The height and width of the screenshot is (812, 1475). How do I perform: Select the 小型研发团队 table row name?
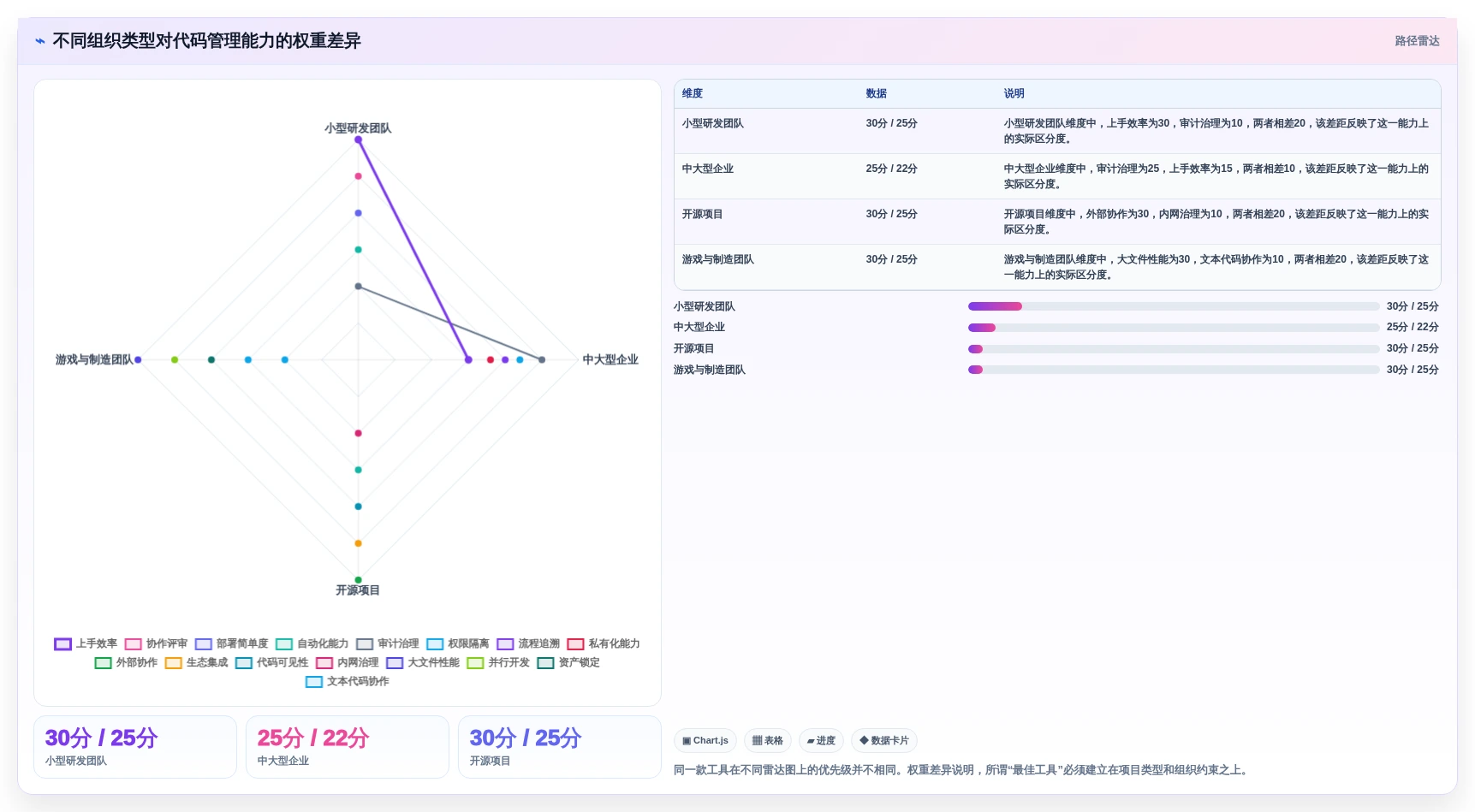tap(712, 124)
